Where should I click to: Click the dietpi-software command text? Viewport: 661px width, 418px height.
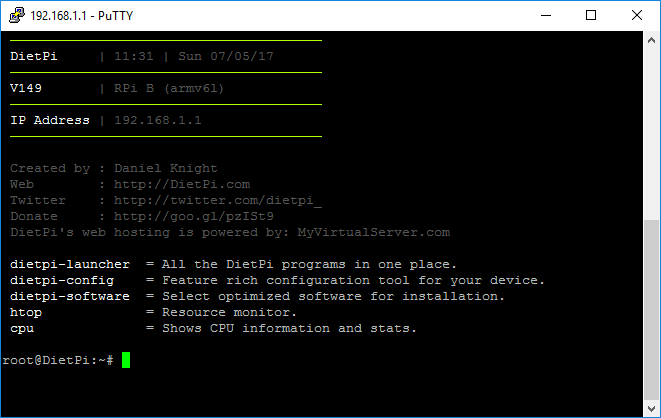[70, 296]
